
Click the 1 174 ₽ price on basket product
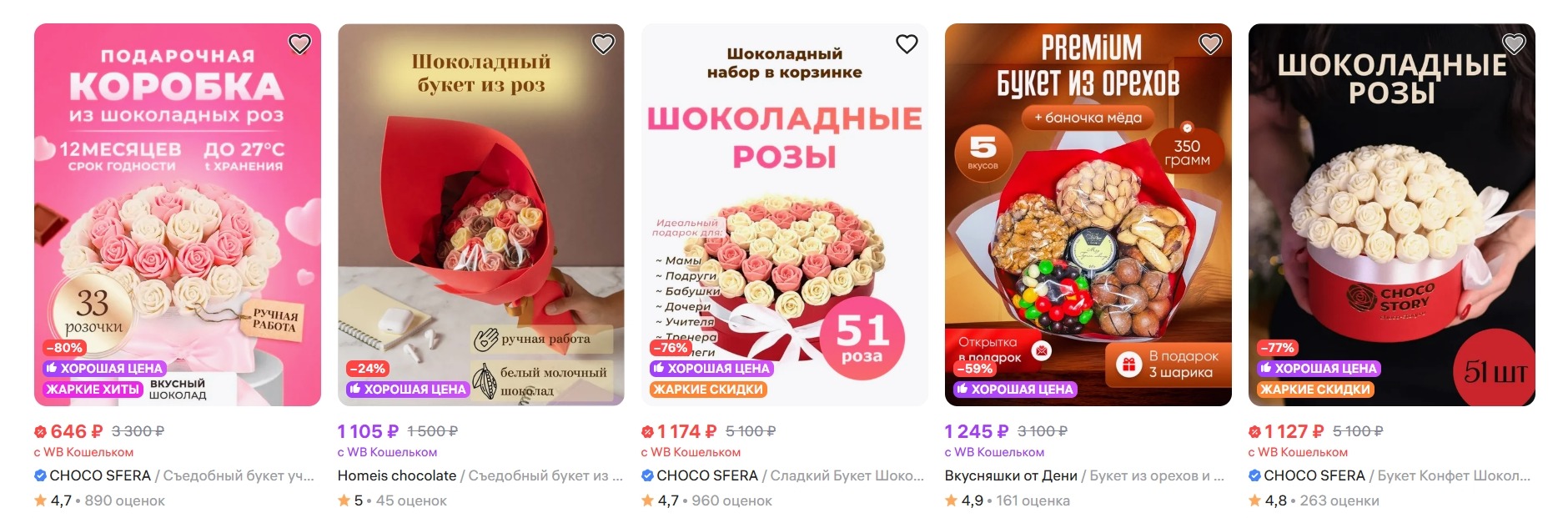[686, 431]
